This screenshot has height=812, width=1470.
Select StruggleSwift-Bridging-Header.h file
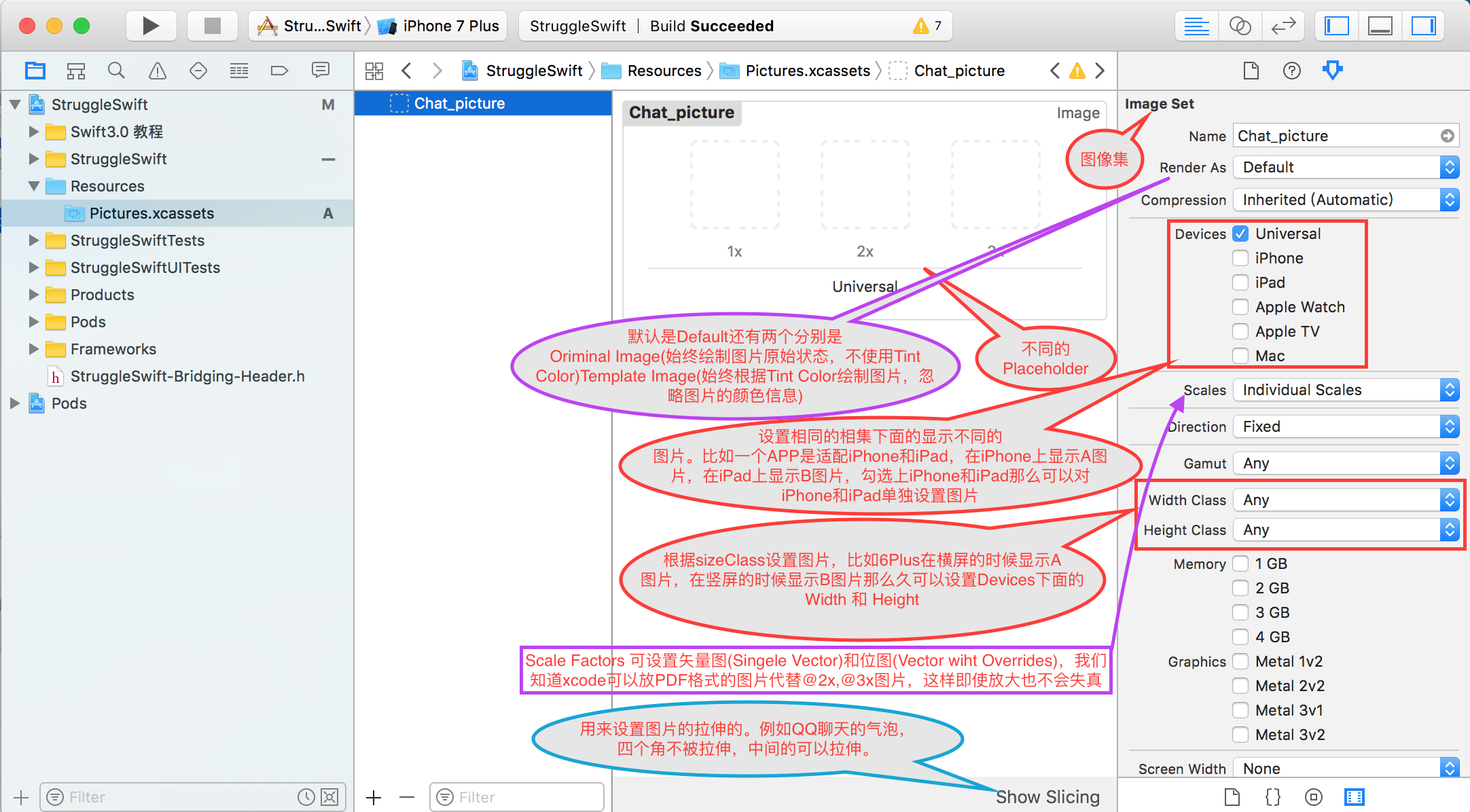tap(177, 376)
